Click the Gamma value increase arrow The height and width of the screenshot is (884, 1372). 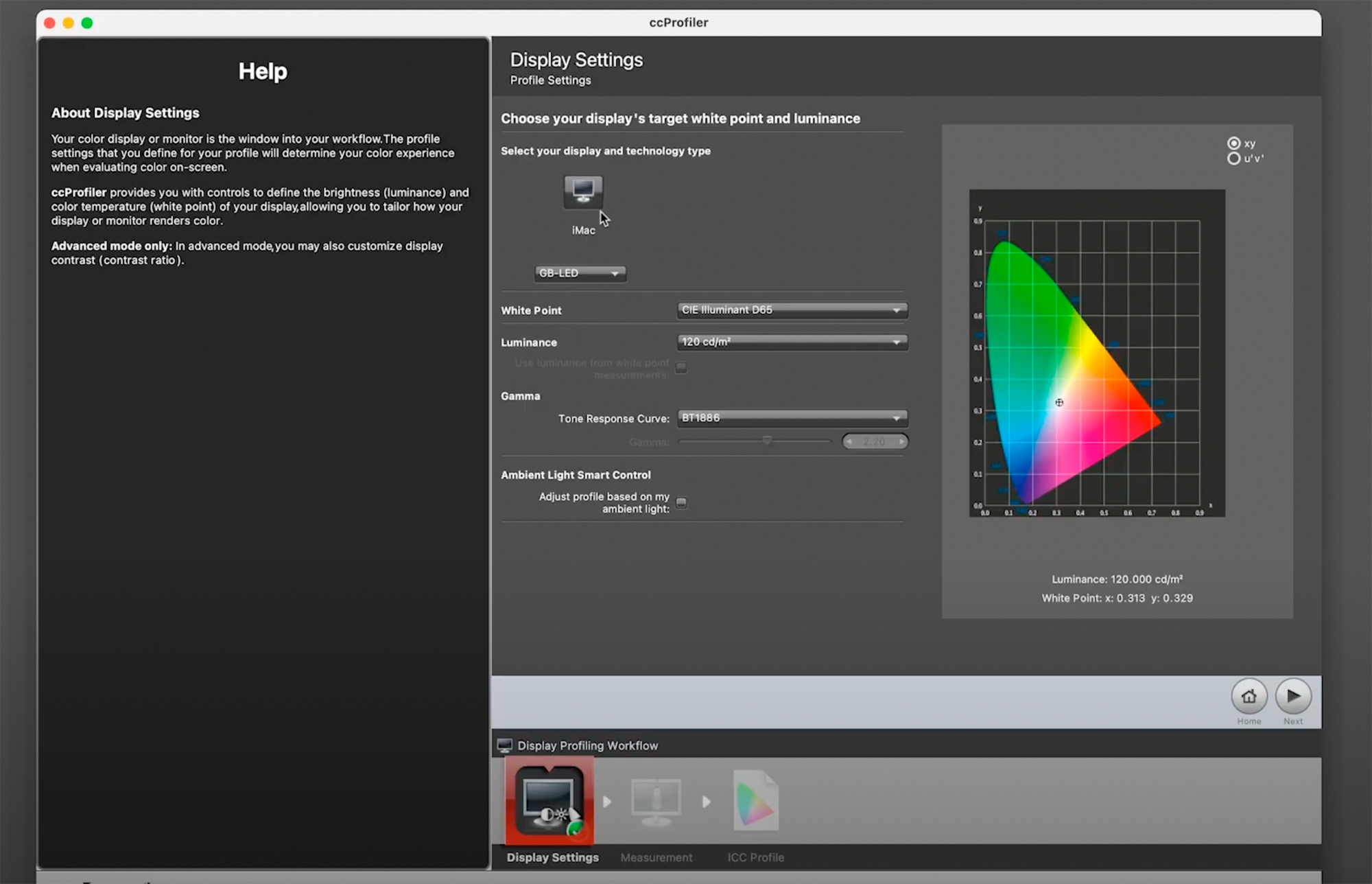(901, 442)
